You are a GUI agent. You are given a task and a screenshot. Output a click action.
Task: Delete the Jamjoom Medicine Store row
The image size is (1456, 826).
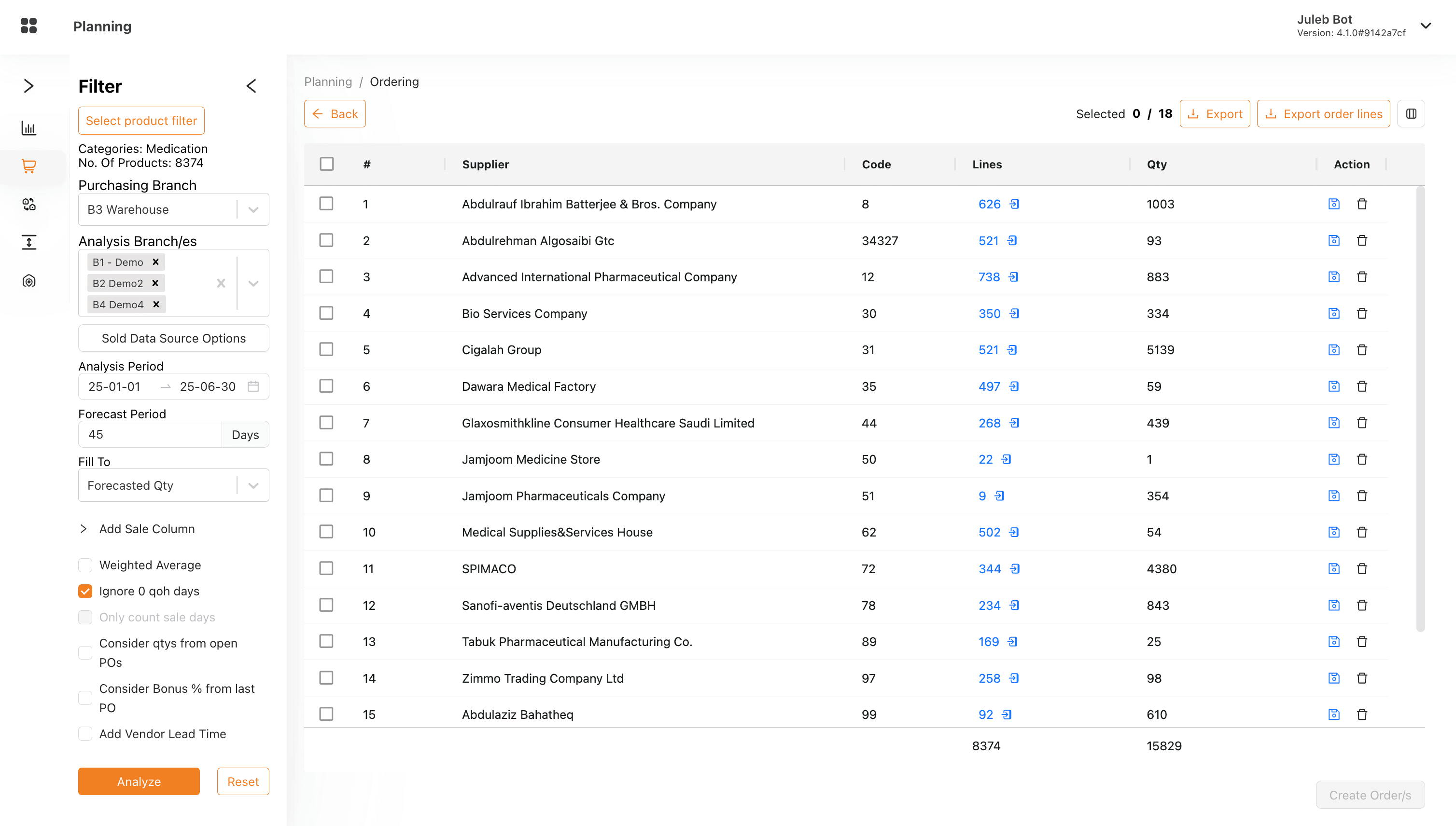[1362, 459]
